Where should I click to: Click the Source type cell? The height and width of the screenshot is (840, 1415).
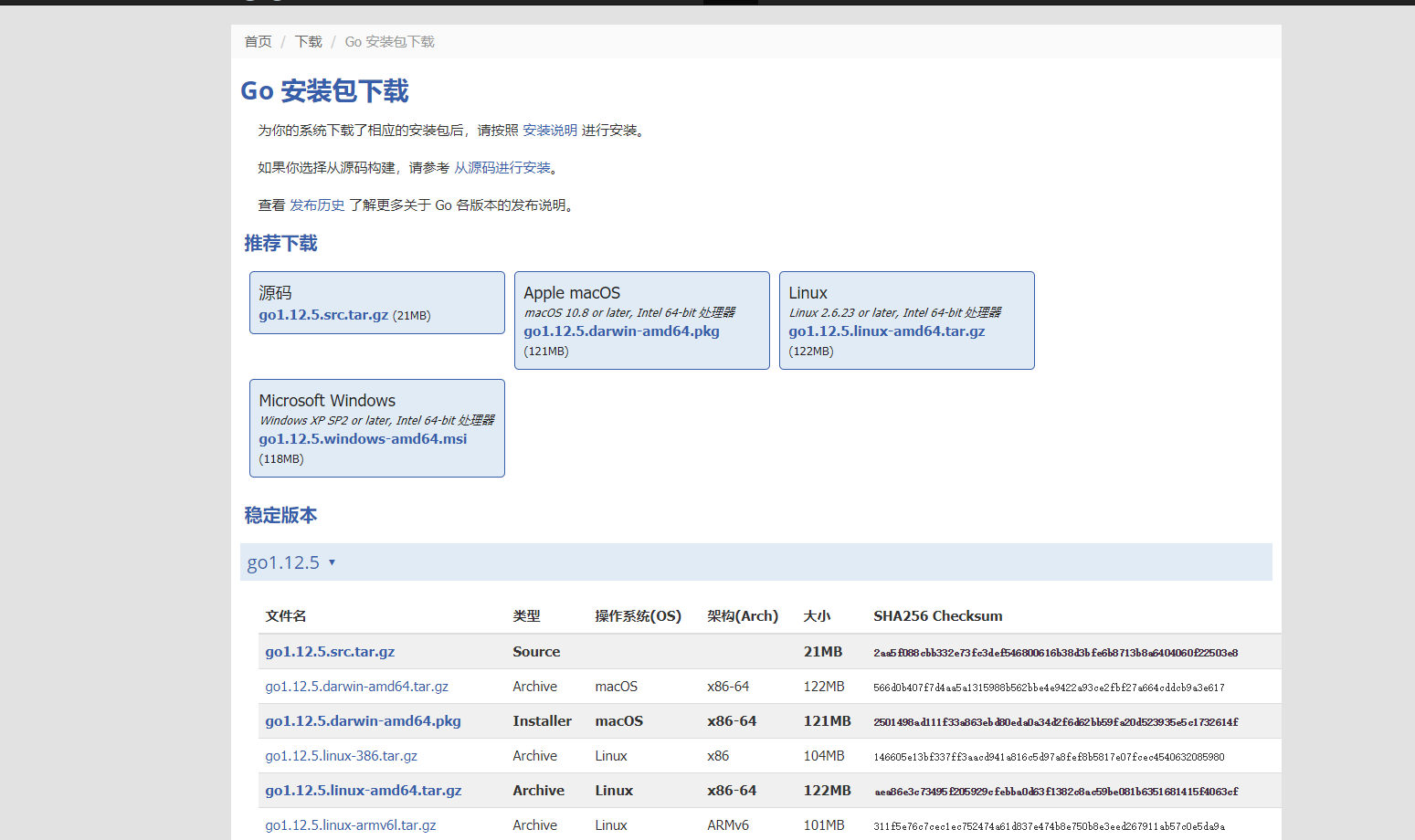click(536, 652)
